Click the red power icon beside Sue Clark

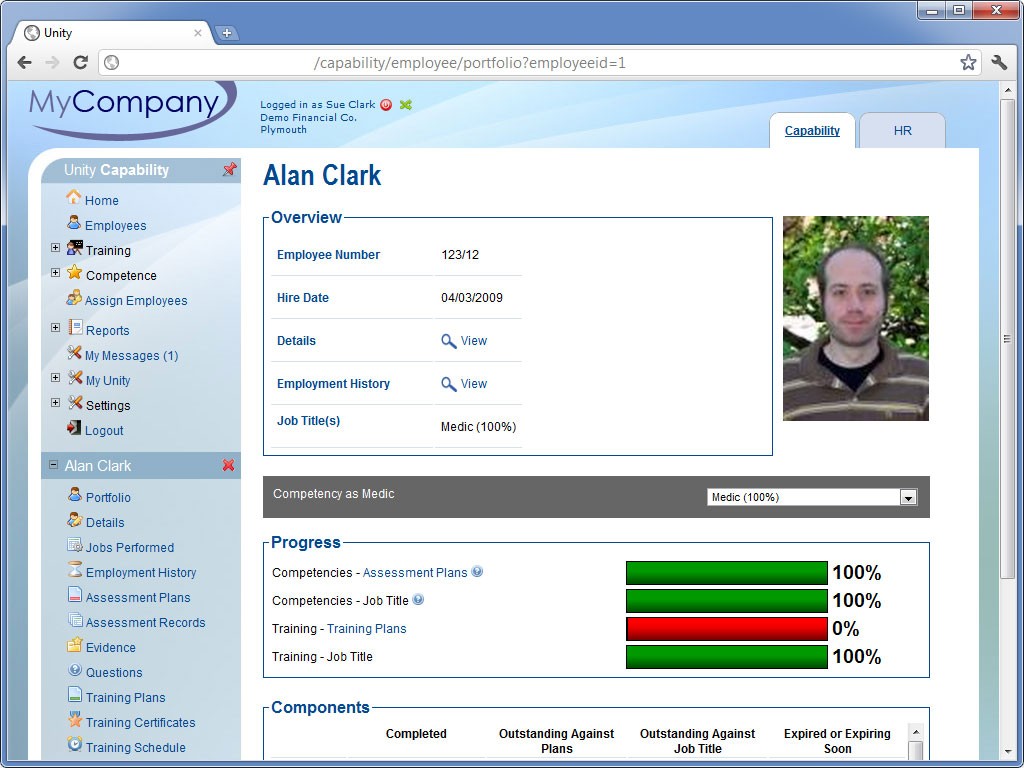(386, 104)
